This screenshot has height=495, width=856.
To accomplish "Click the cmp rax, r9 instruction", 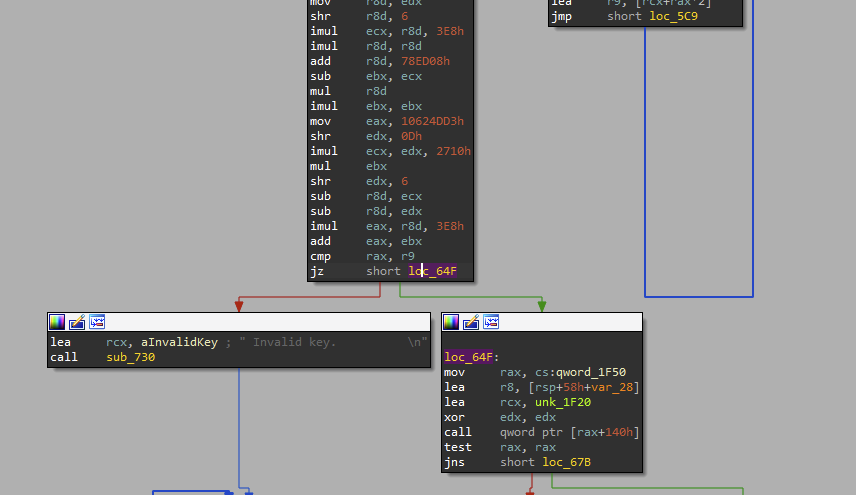I will pyautogui.click(x=362, y=256).
